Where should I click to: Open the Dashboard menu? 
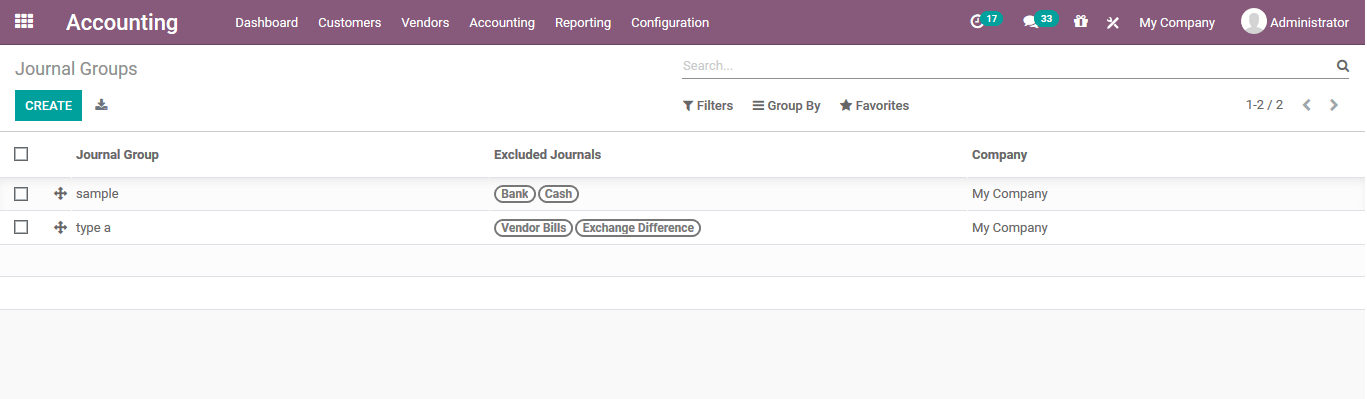267,22
